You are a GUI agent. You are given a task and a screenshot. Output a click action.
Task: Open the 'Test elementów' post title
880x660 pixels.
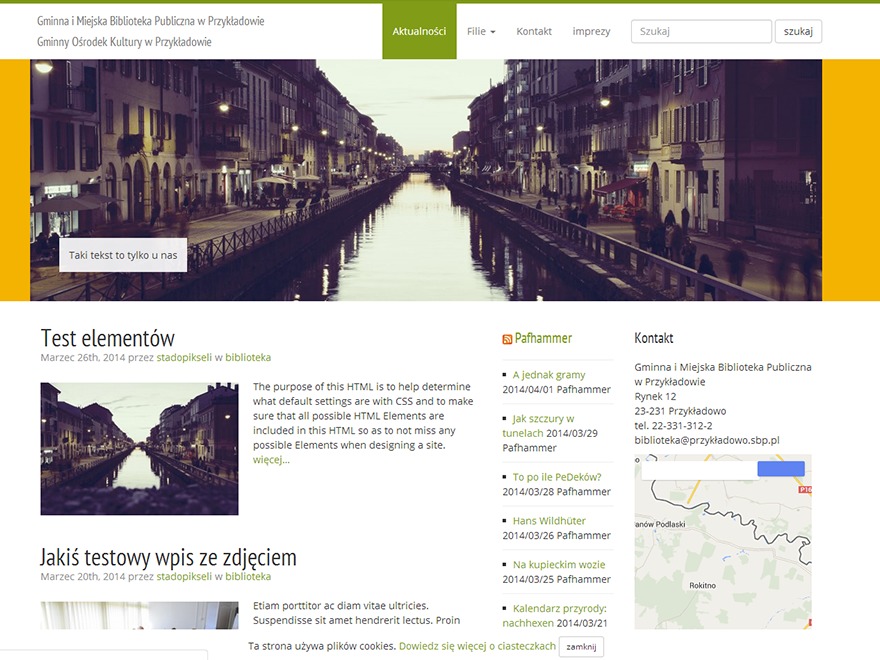click(x=108, y=338)
